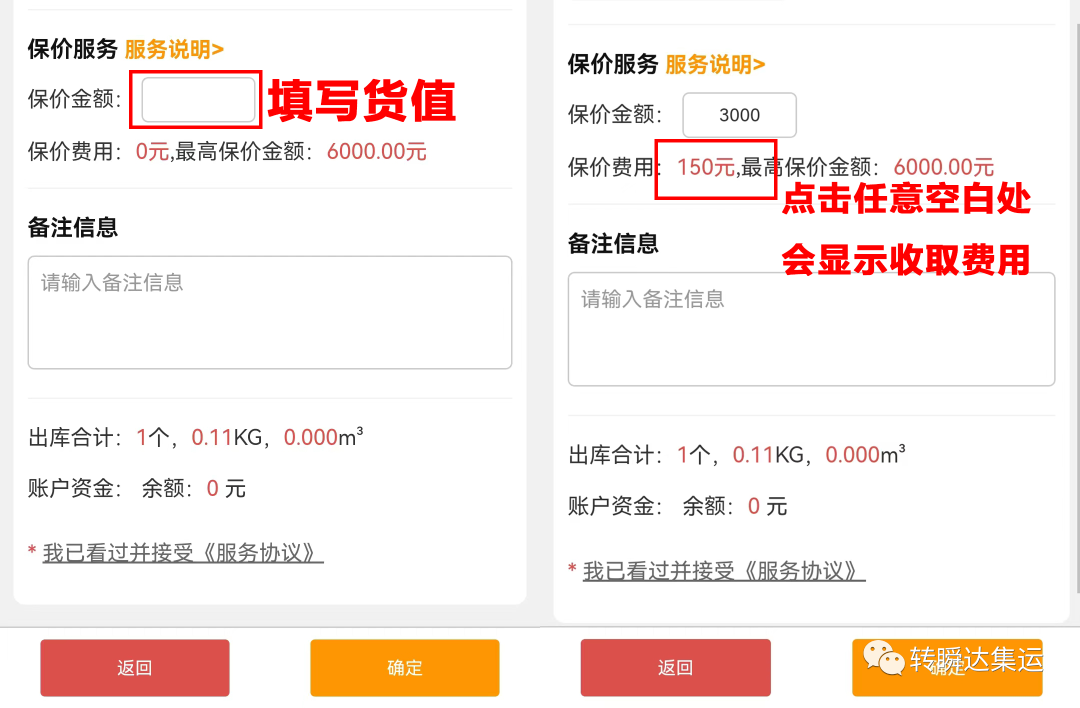Click the right-edge vertical scrollbar
Viewport: 1080px width, 708px height.
[1077, 310]
